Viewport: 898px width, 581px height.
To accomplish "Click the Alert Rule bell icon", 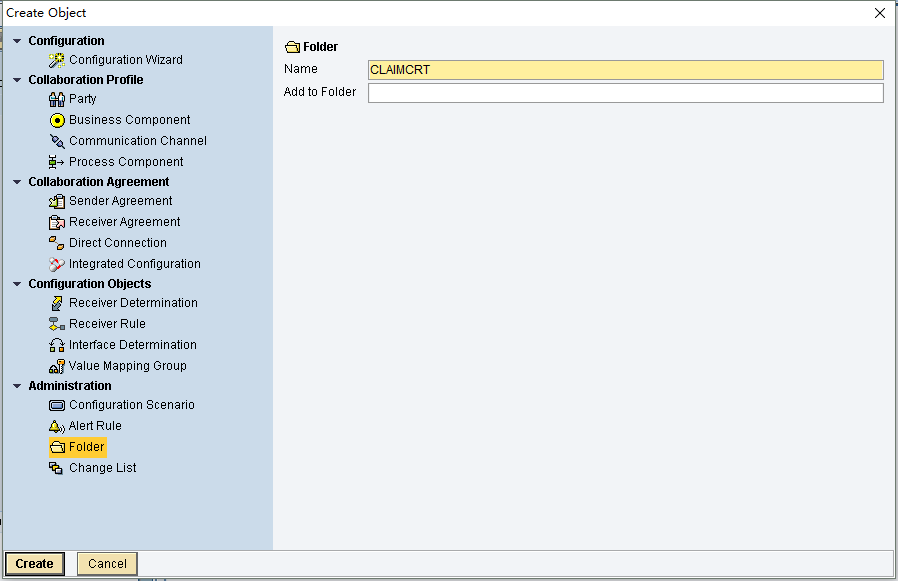I will point(57,426).
